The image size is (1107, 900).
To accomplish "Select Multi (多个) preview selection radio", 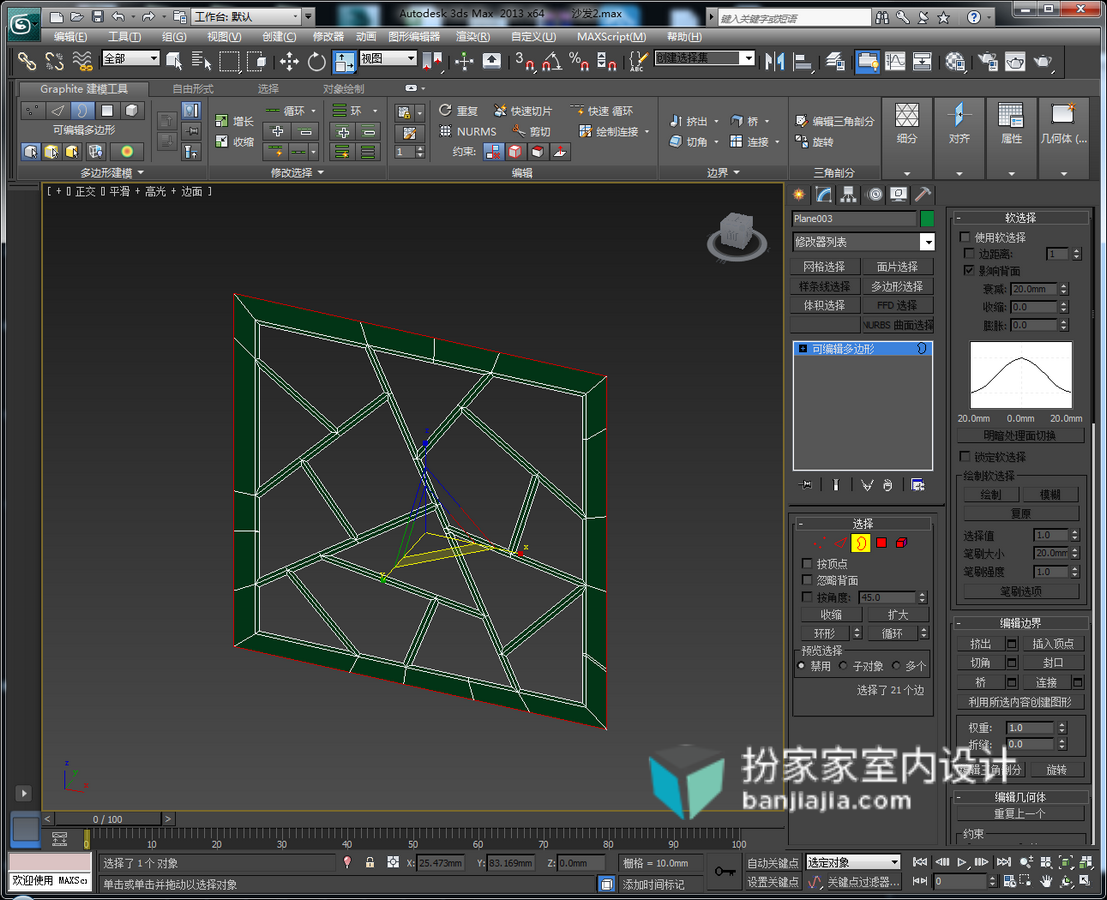I will pos(896,666).
